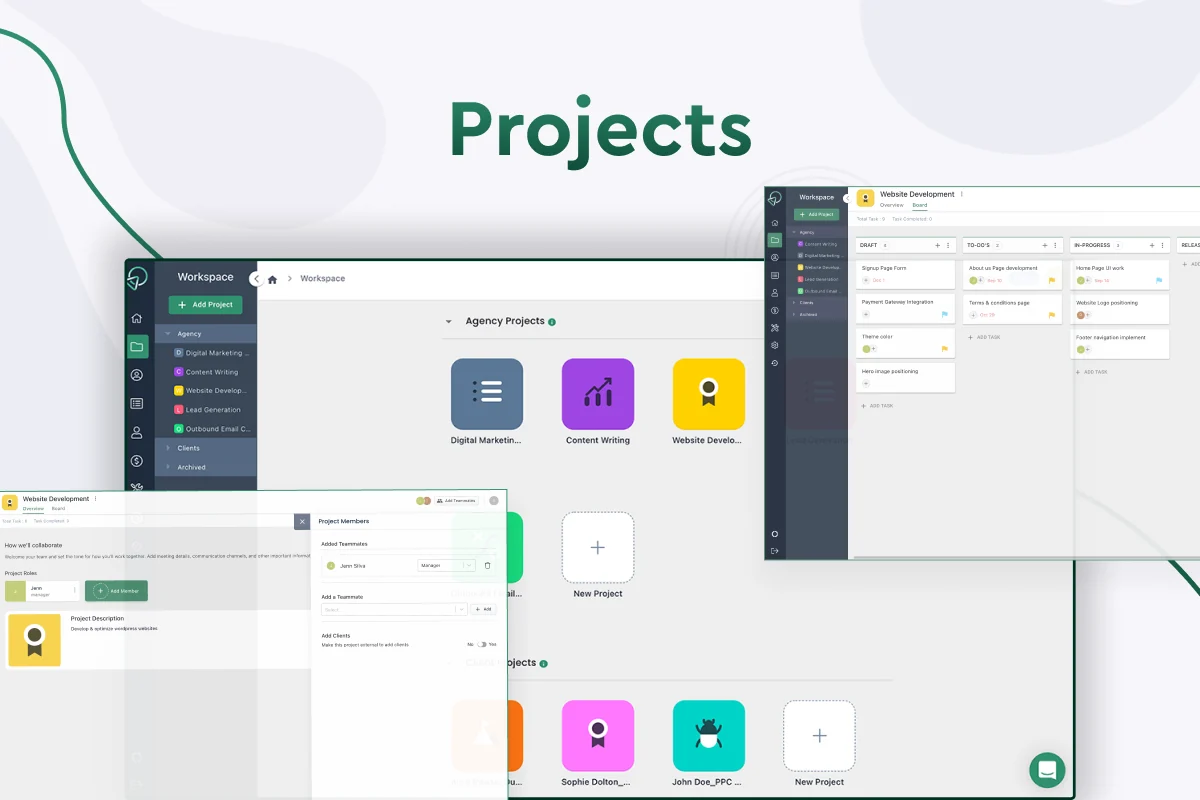Collapse the Workspace sidebar with chevron toggle
This screenshot has height=800, width=1200.
tap(259, 279)
